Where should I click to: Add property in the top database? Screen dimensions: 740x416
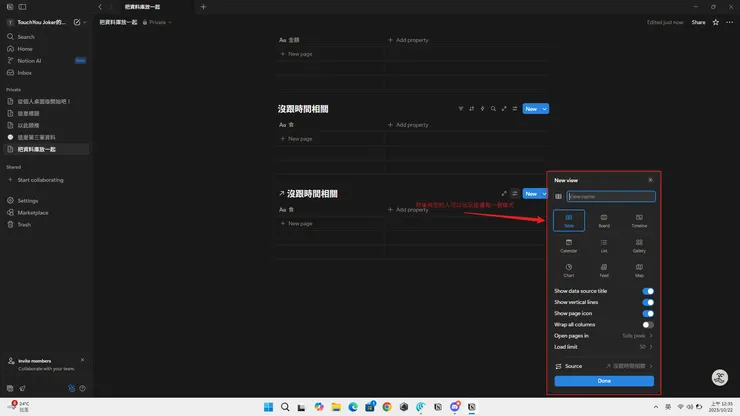(x=408, y=40)
